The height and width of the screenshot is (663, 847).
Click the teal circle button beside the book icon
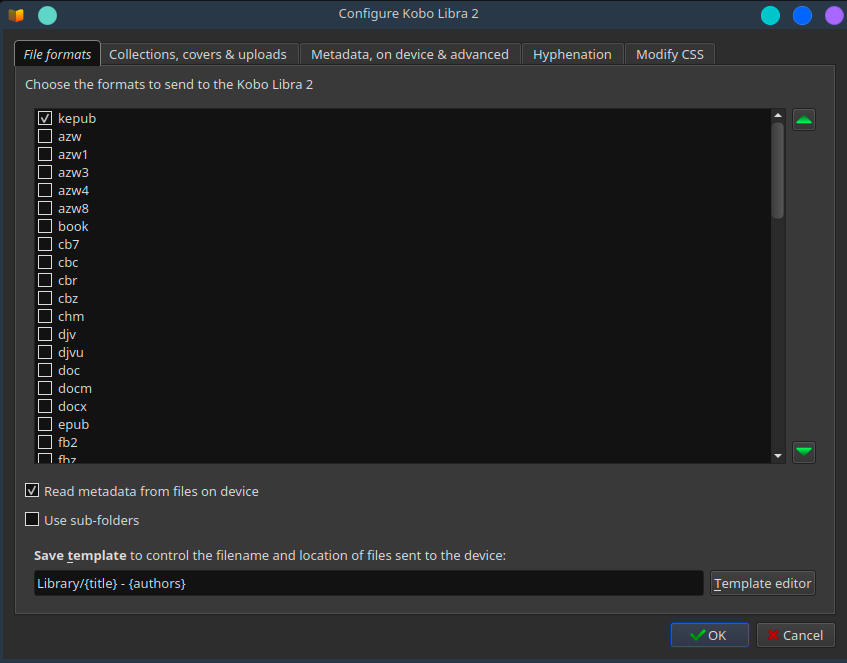(x=48, y=15)
